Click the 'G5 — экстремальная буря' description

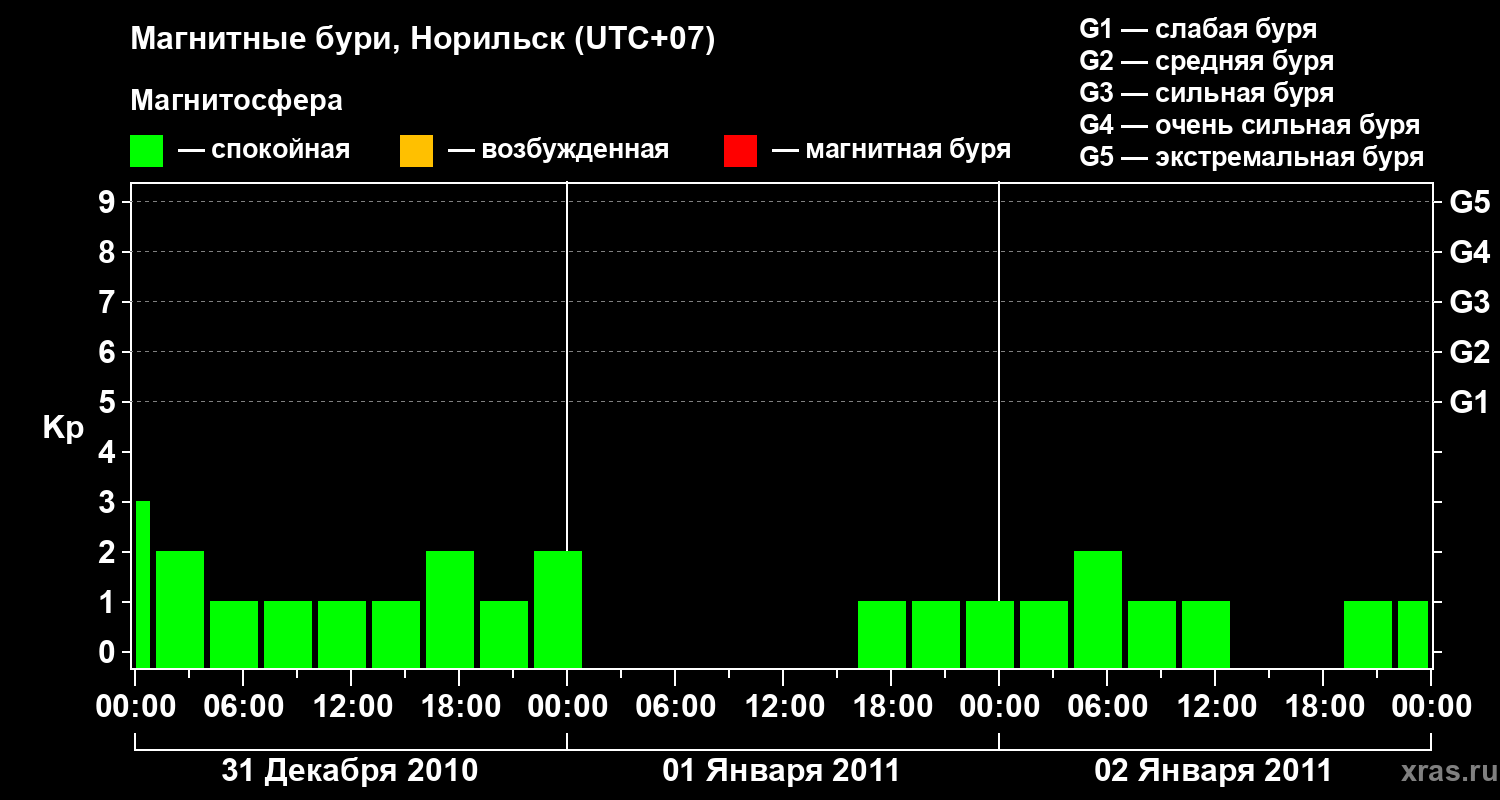(1252, 157)
